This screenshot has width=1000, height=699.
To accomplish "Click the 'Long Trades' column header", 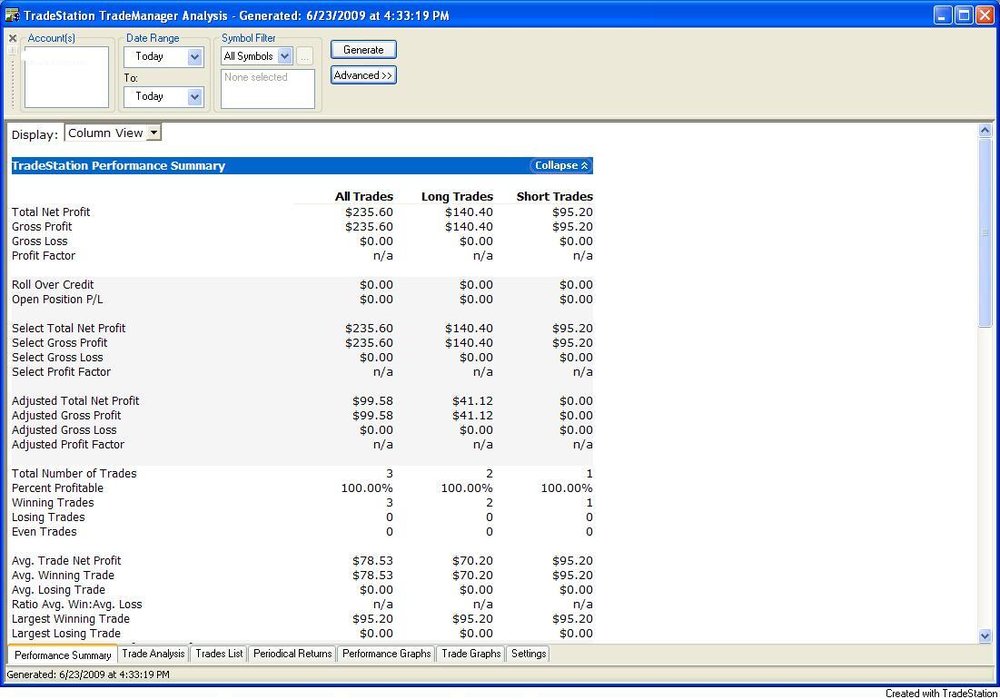I will click(457, 196).
